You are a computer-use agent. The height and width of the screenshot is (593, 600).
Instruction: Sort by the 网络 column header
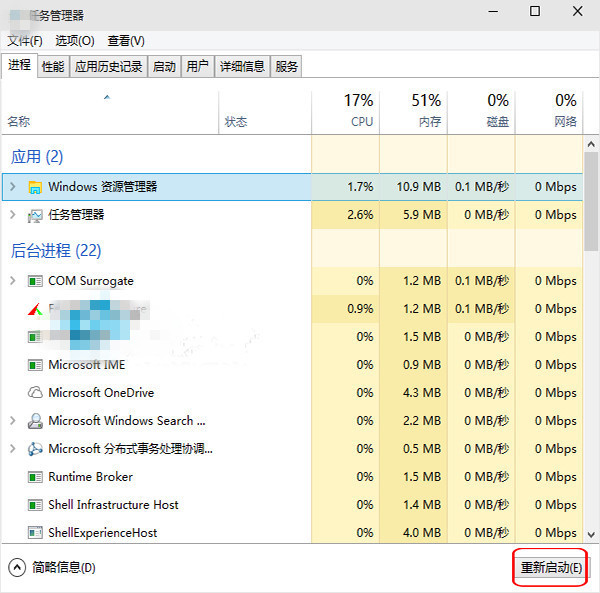click(549, 112)
